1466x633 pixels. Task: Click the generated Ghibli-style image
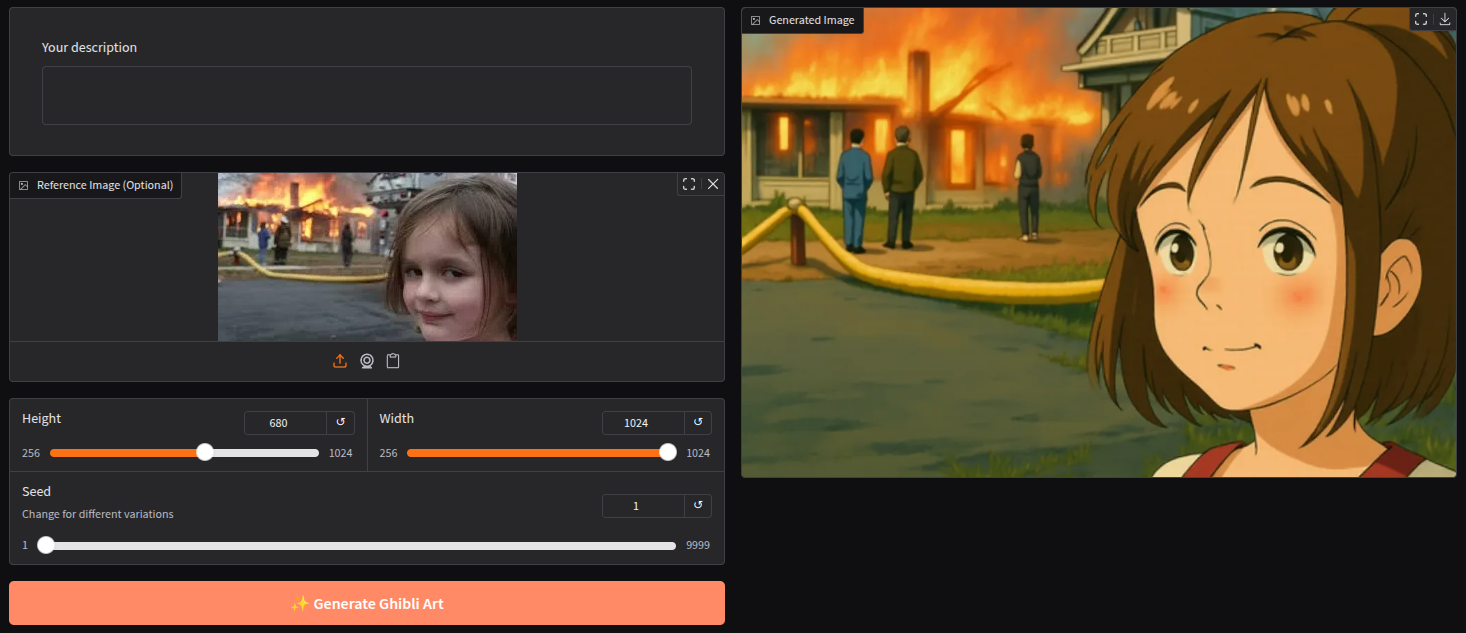coord(1098,243)
